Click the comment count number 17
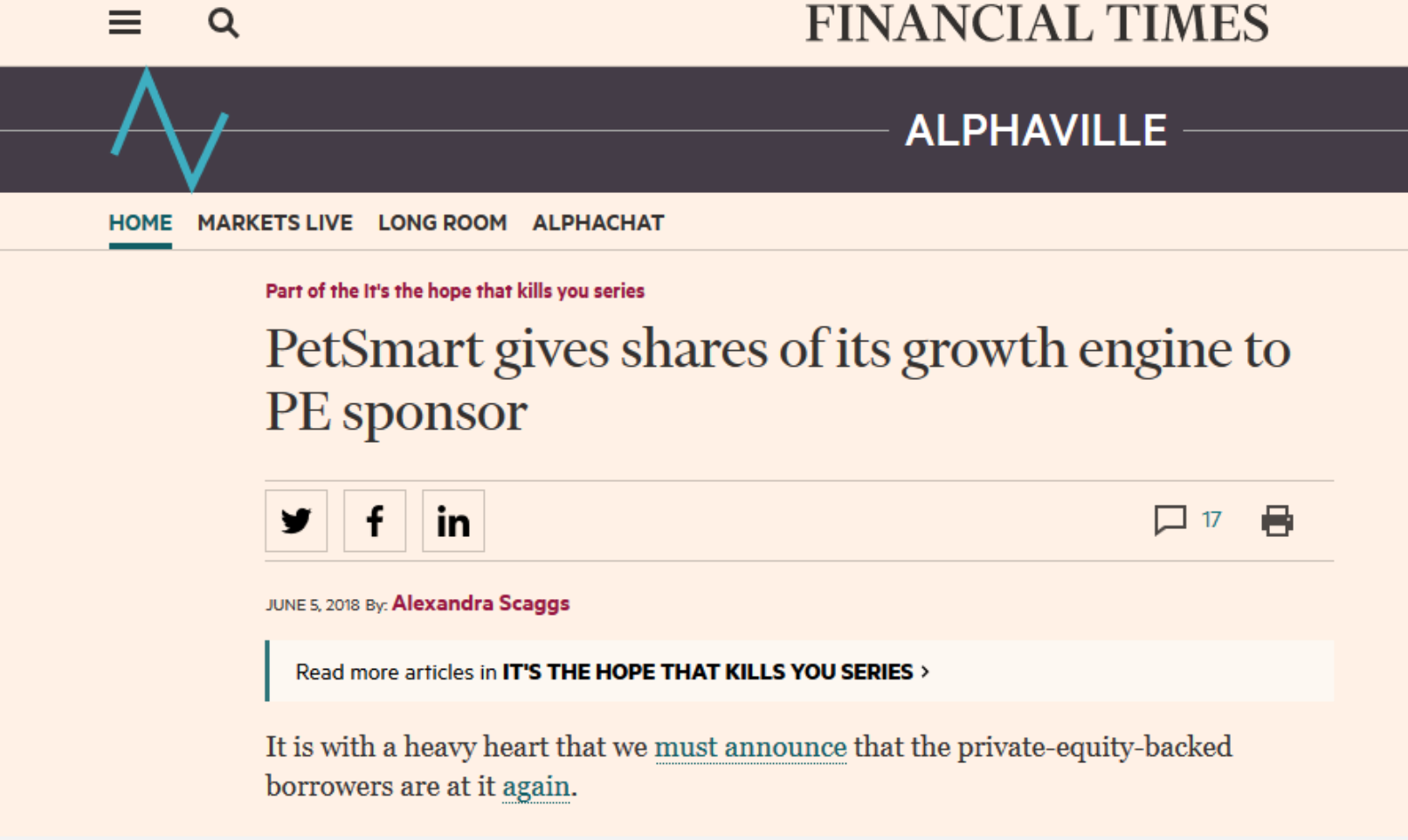The width and height of the screenshot is (1408, 840). pos(1211,520)
